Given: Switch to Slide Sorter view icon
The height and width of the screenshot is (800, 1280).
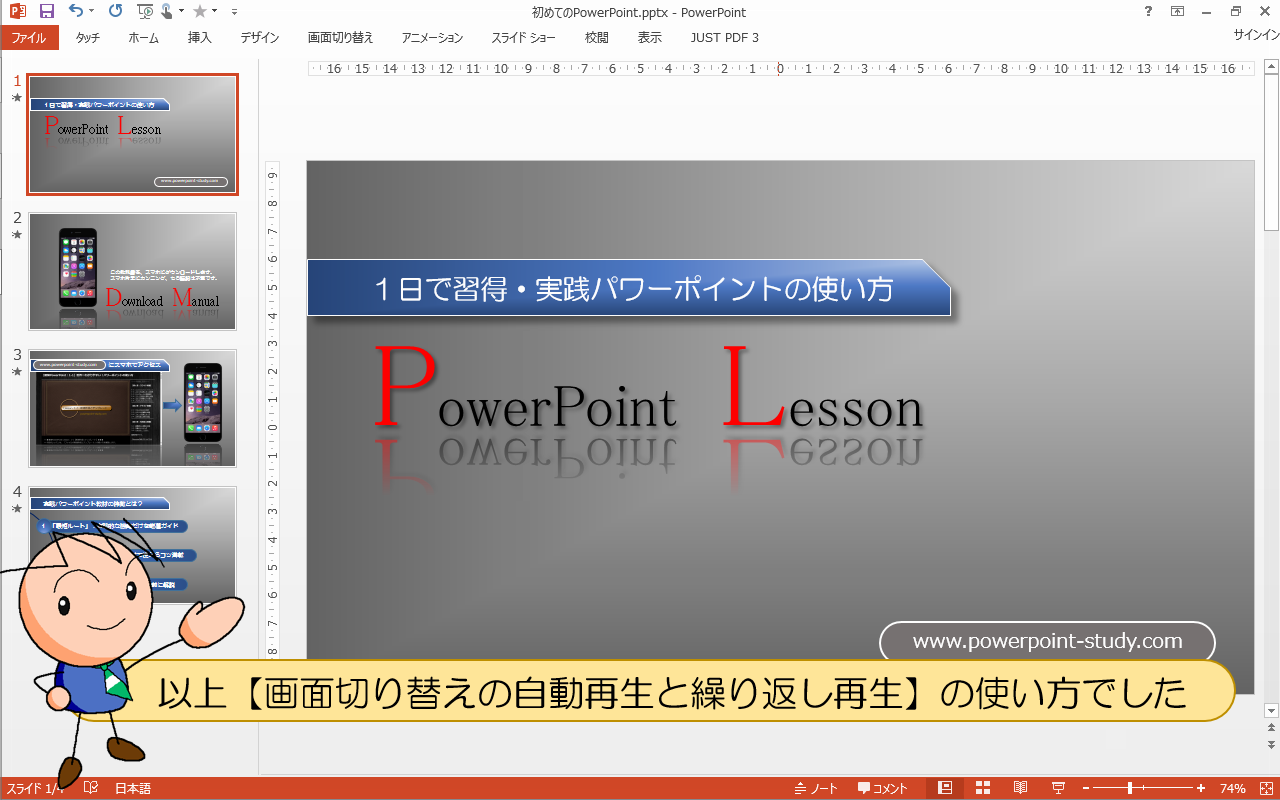Looking at the screenshot, I should [x=983, y=788].
